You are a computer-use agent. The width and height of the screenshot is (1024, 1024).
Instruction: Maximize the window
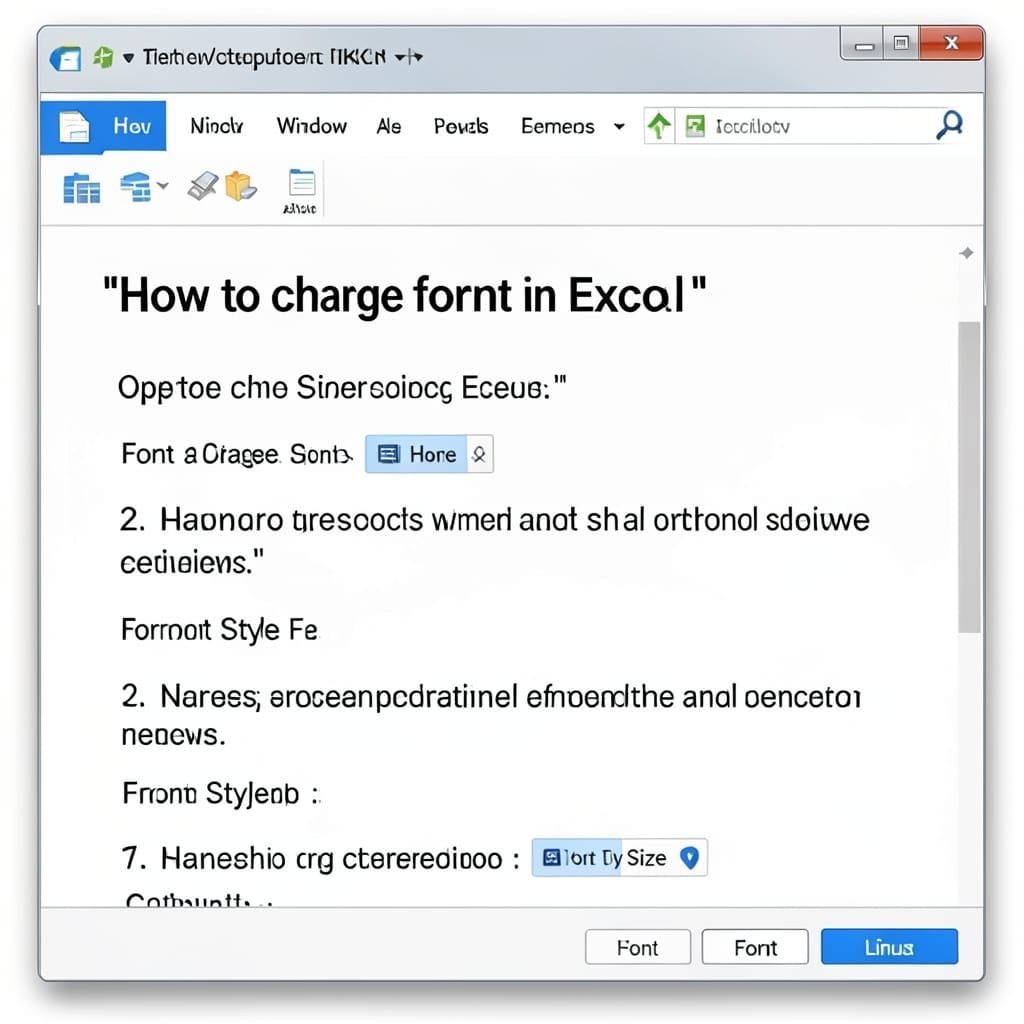tap(901, 44)
